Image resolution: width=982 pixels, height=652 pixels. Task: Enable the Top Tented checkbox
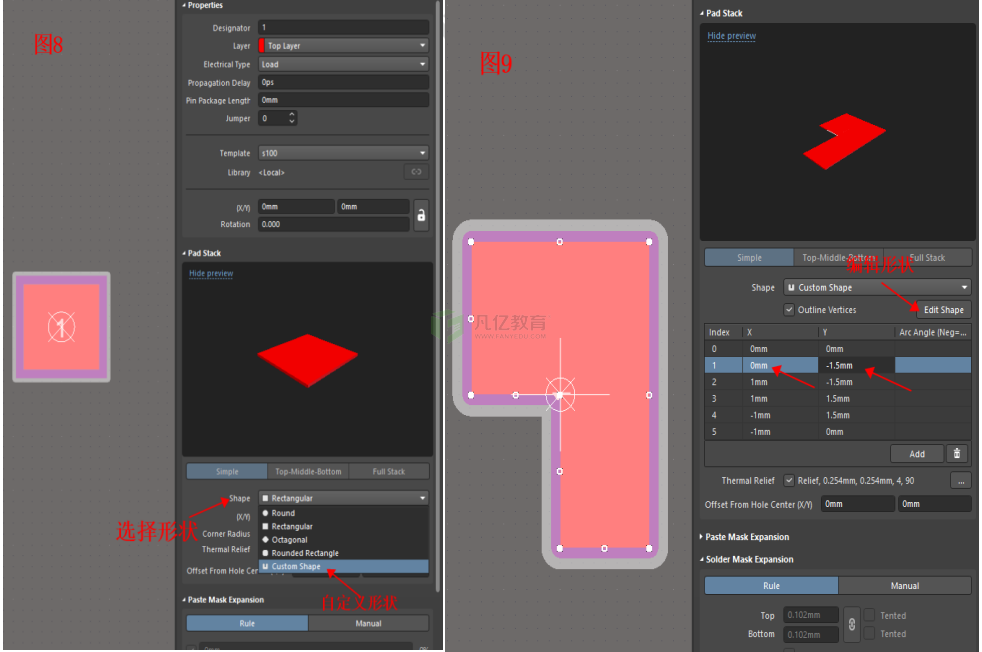(x=869, y=615)
